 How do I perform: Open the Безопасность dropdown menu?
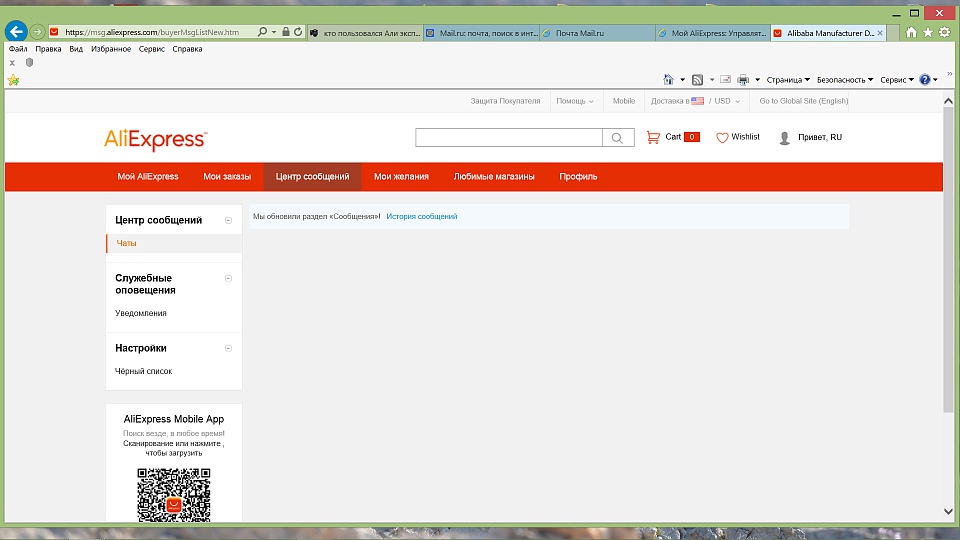click(845, 80)
